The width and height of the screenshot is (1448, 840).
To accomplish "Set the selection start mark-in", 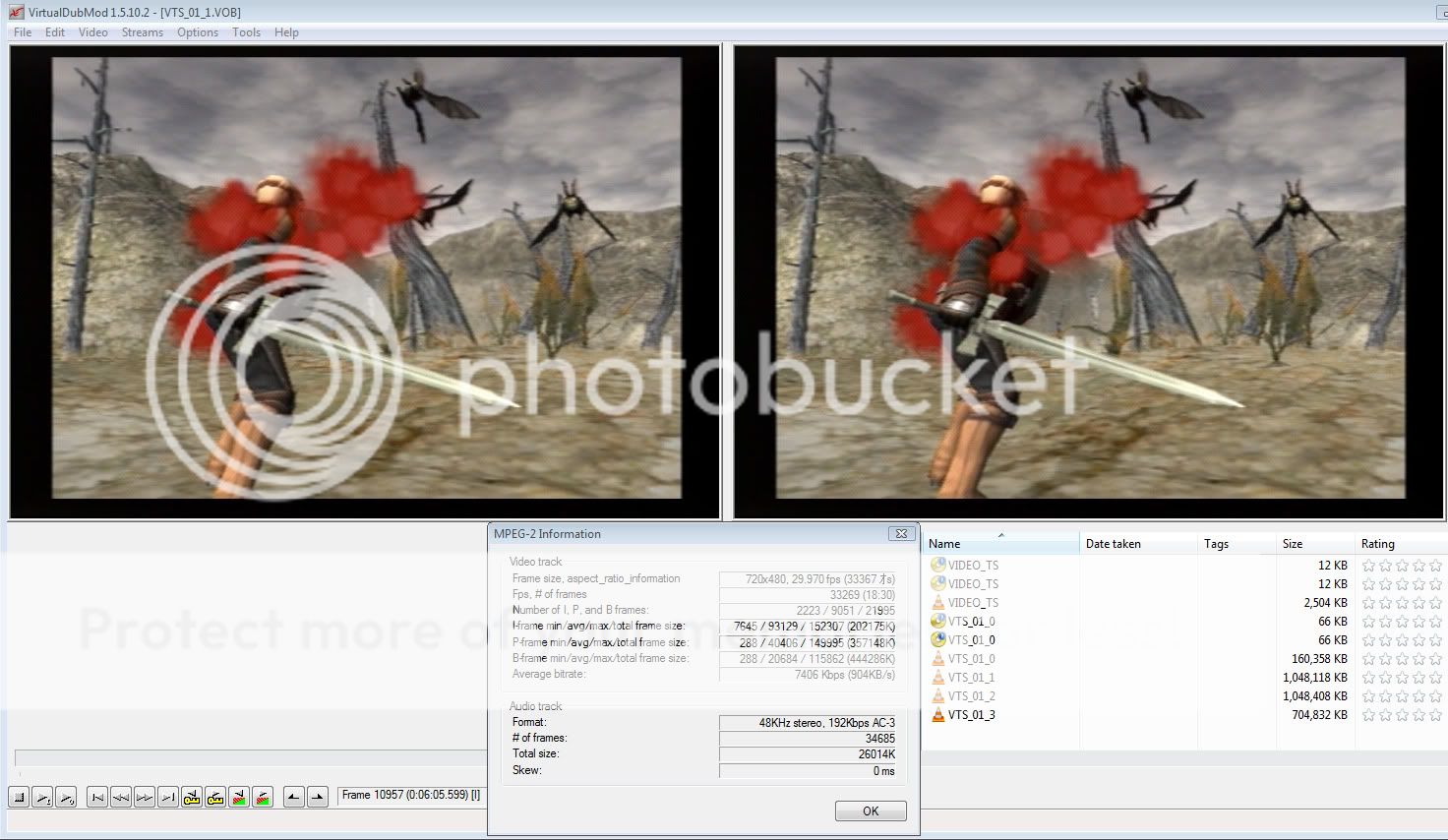I will (293, 798).
